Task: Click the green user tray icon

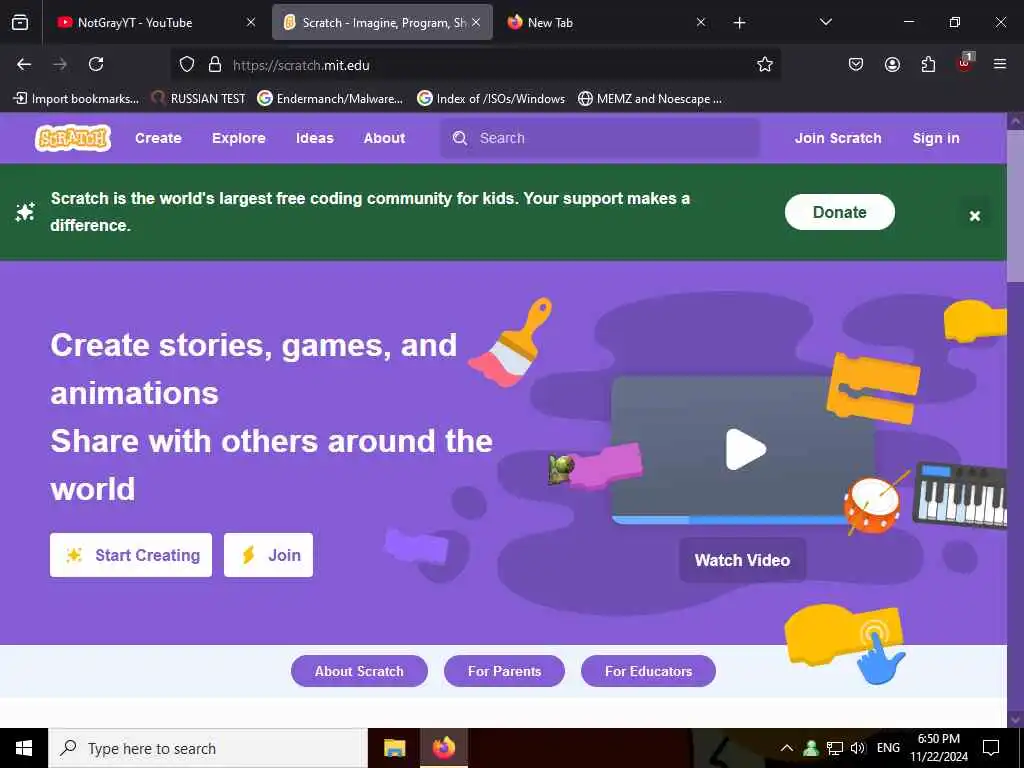Action: coord(811,748)
